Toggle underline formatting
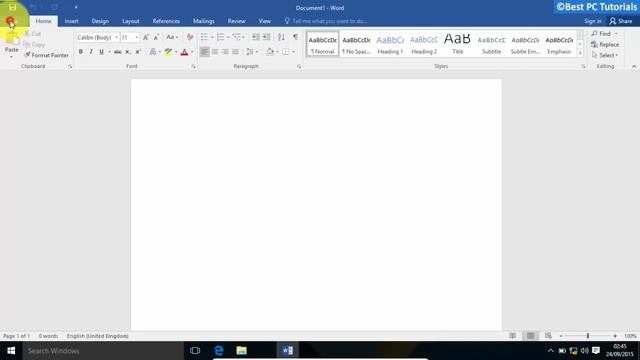 [x=101, y=52]
